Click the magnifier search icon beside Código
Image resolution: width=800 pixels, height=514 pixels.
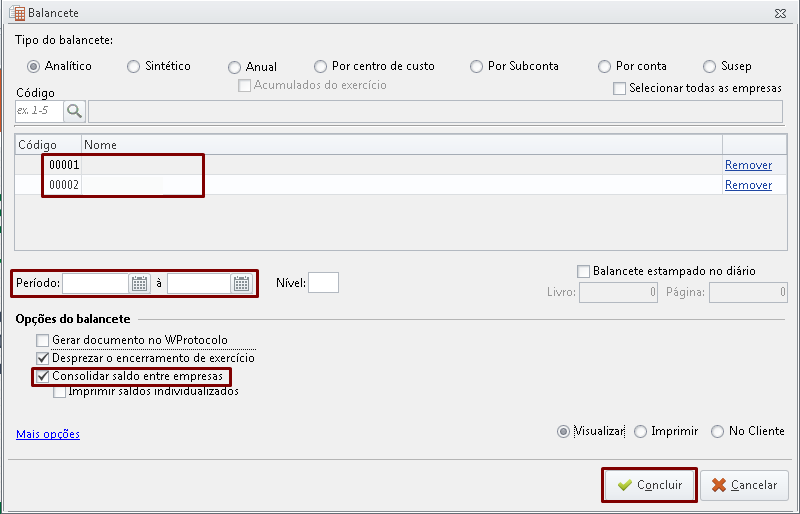click(x=74, y=111)
